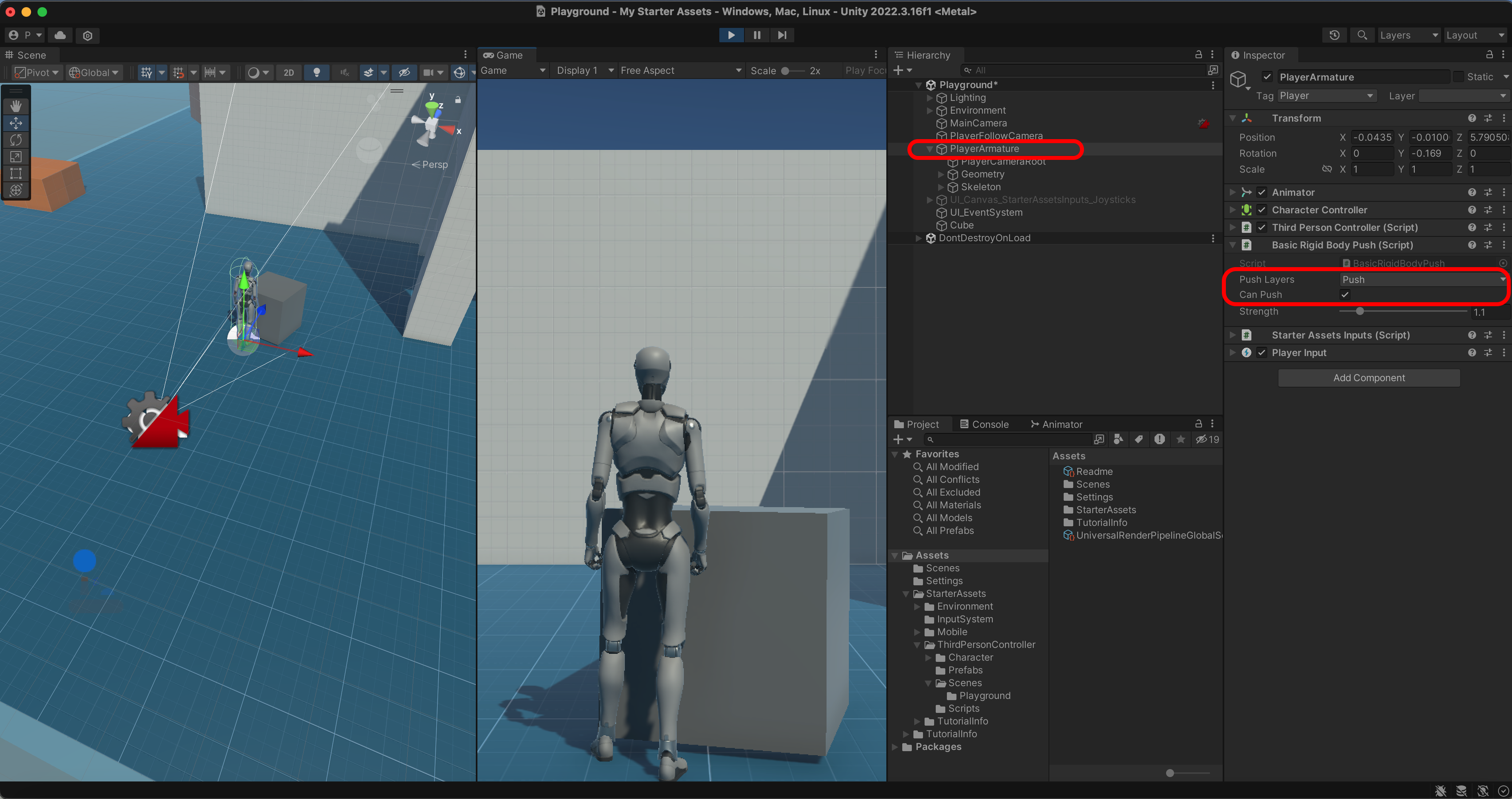Click the Pause button
The width and height of the screenshot is (1512, 799).
pos(756,35)
